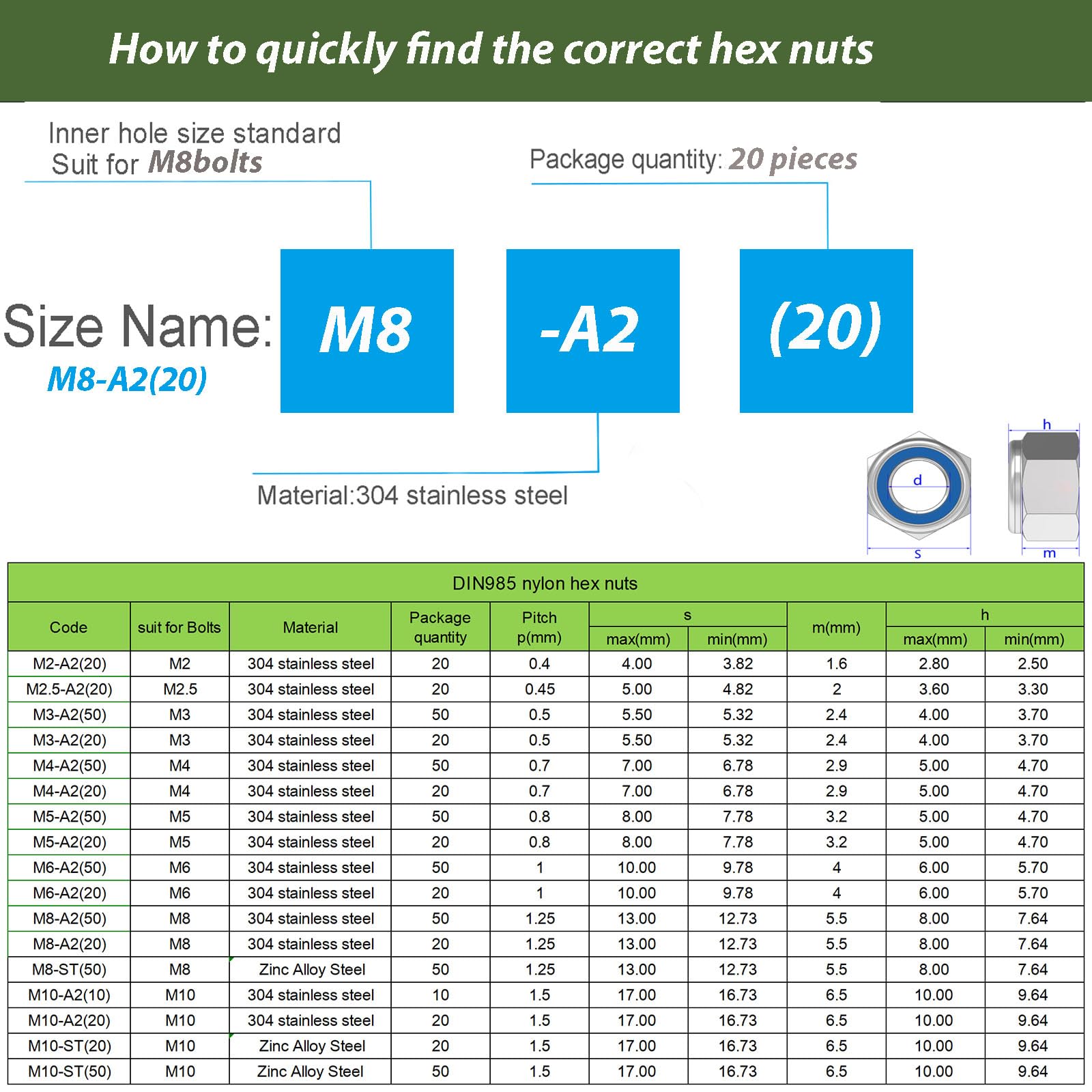This screenshot has height=1092, width=1092.
Task: Select the 'M8-A2(50)' code cell
Action: pyautogui.click(x=70, y=919)
